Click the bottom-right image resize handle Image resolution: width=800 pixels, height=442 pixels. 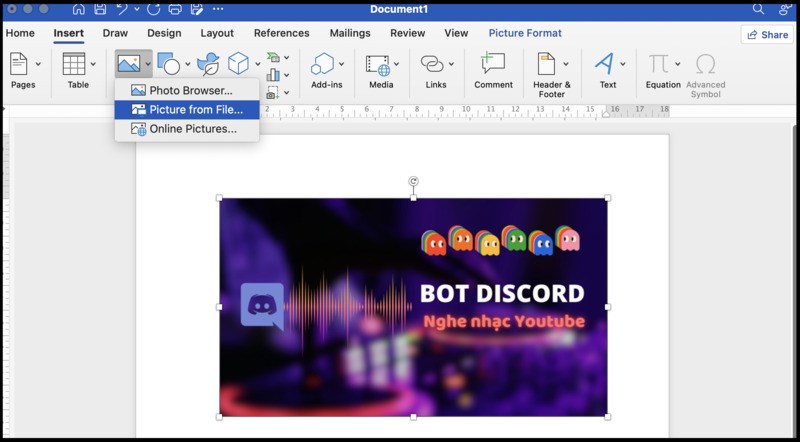(608, 417)
